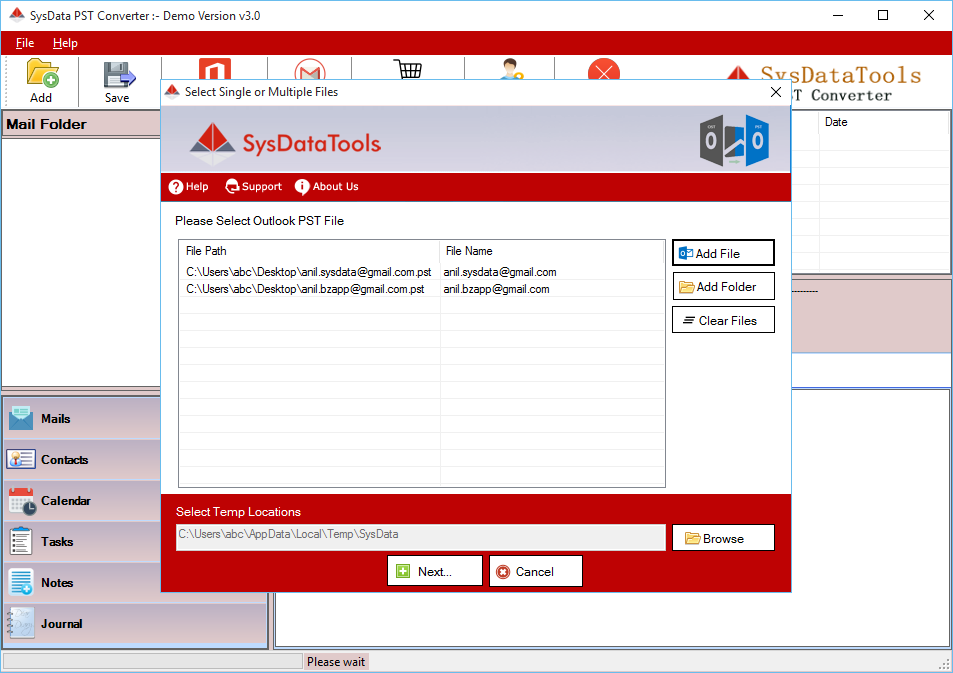This screenshot has height=673, width=953.
Task: Click the File Name column header
Action: tap(551, 251)
